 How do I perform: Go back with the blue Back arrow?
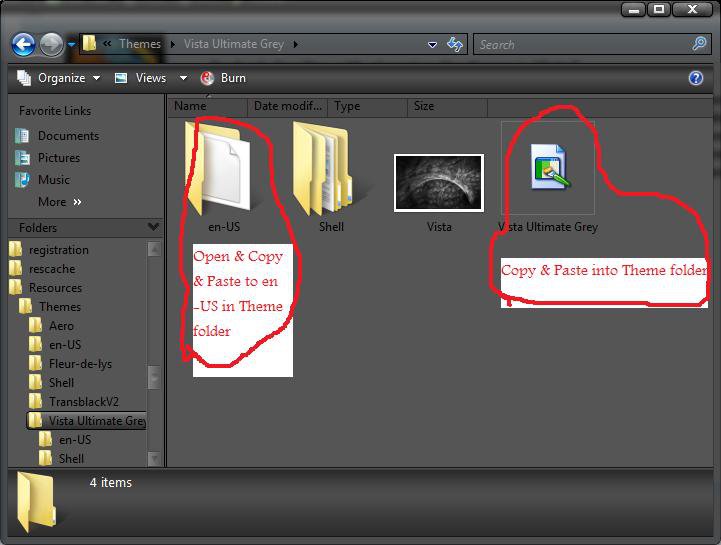[x=23, y=45]
